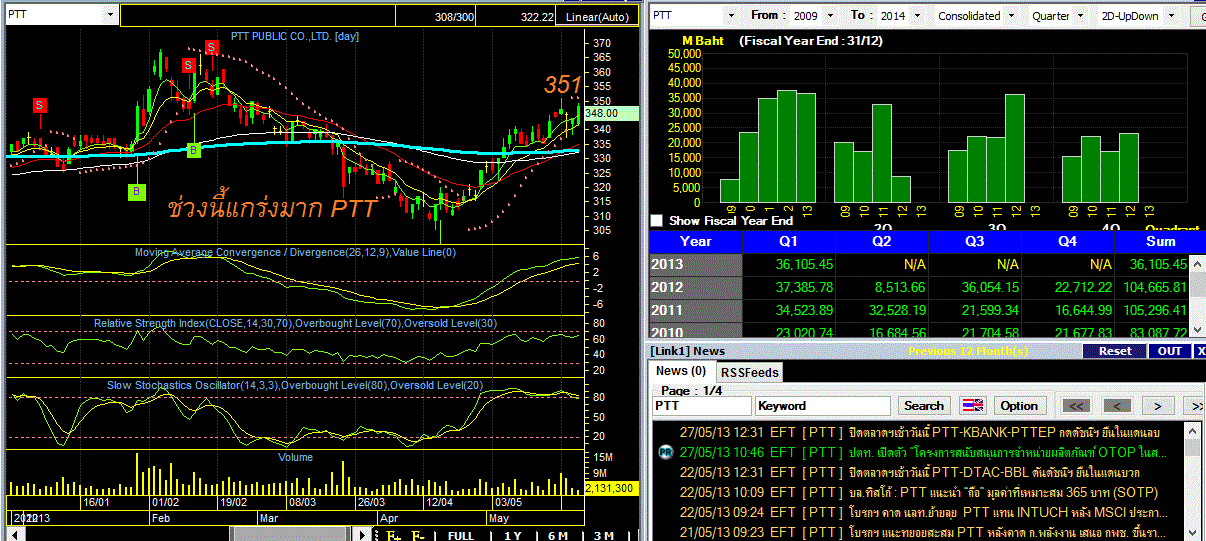1206x541 pixels.
Task: Click the topmost red S sell marker near 365
Action: [212, 47]
